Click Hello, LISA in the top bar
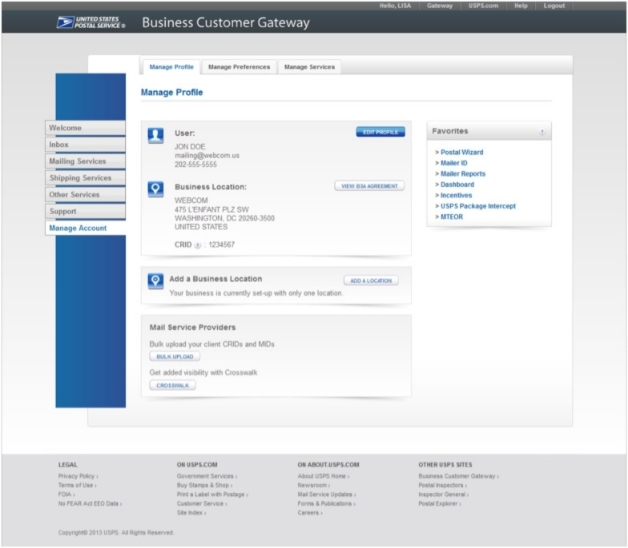The image size is (628, 548). (x=395, y=6)
